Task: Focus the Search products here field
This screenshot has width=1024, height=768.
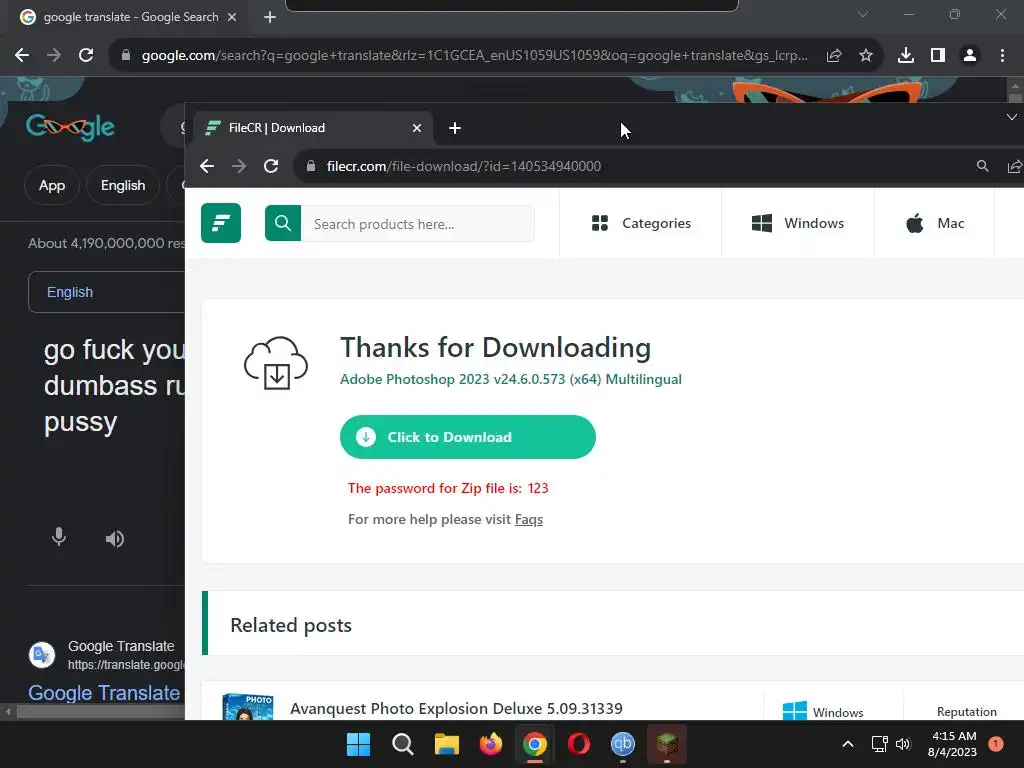Action: 418,223
